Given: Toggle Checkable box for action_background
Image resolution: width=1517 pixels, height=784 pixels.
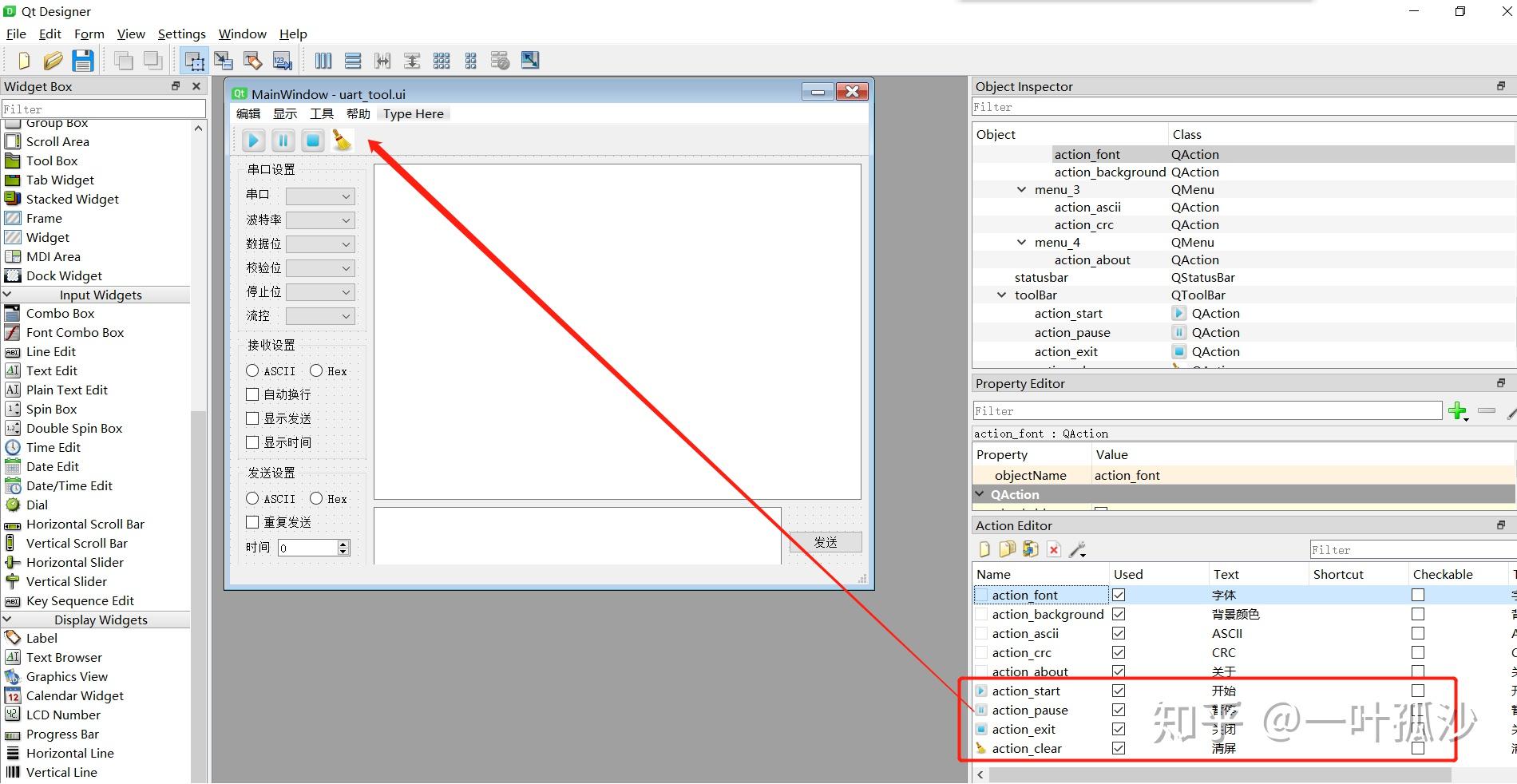Looking at the screenshot, I should [1418, 614].
